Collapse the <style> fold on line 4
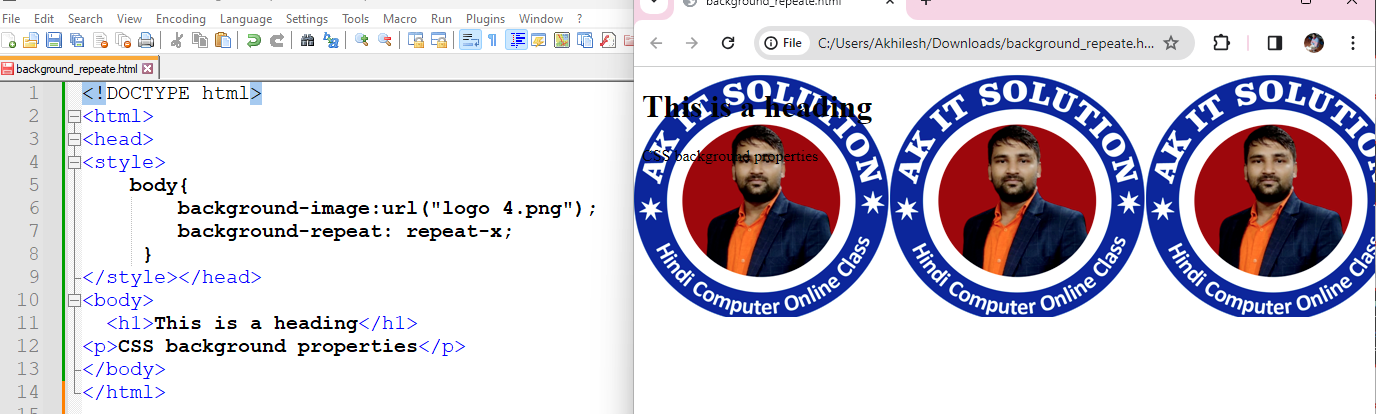Screen dimensions: 1376x414 pyautogui.click(x=73, y=163)
